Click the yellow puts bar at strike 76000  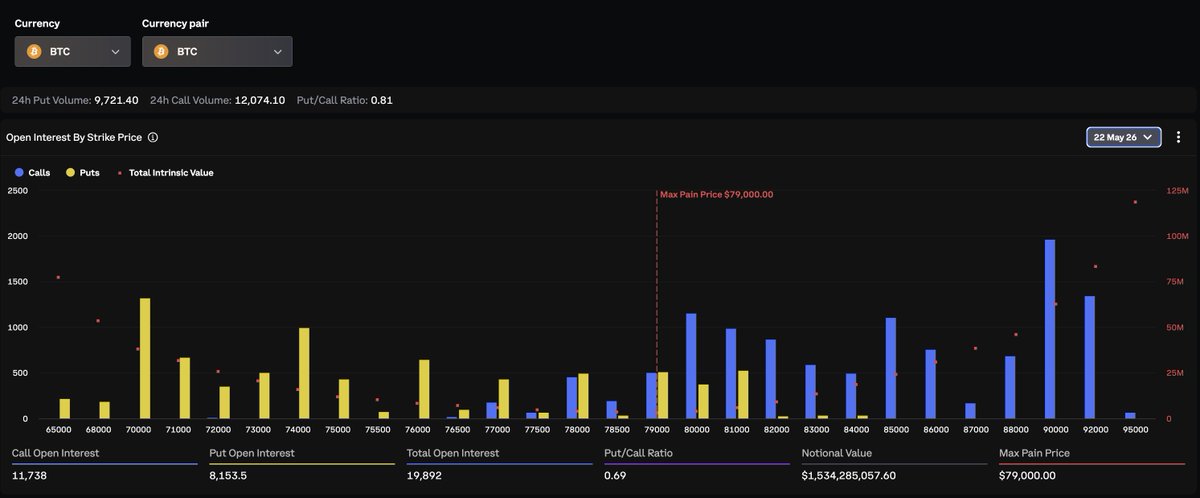click(x=424, y=389)
